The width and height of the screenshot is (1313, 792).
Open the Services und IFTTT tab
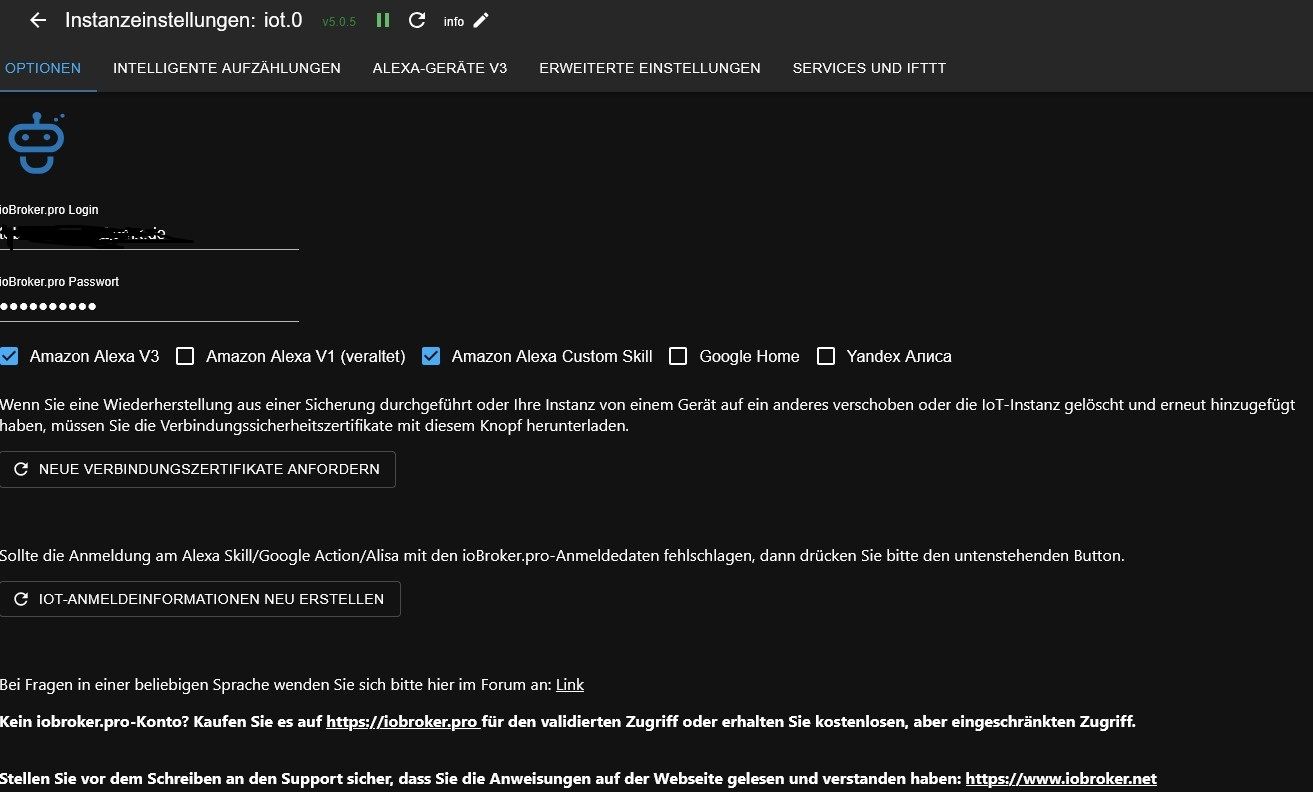pyautogui.click(x=869, y=68)
